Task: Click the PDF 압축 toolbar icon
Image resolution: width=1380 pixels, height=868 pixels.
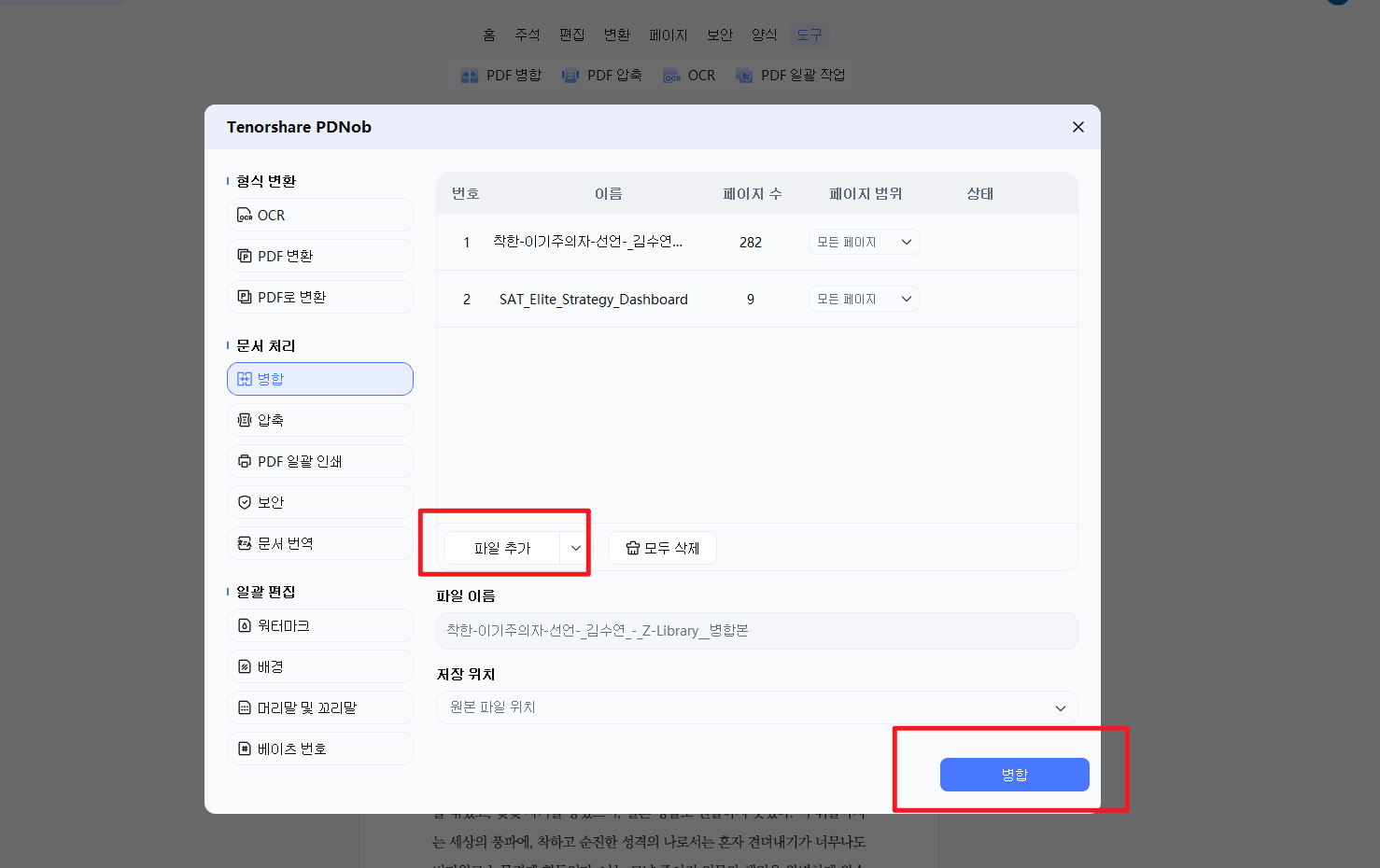Action: [x=570, y=76]
